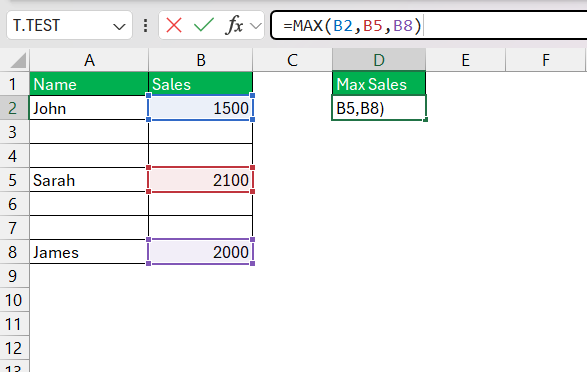The height and width of the screenshot is (372, 587).
Task: Click the fill handle of the active cell D2
Action: pos(426,120)
